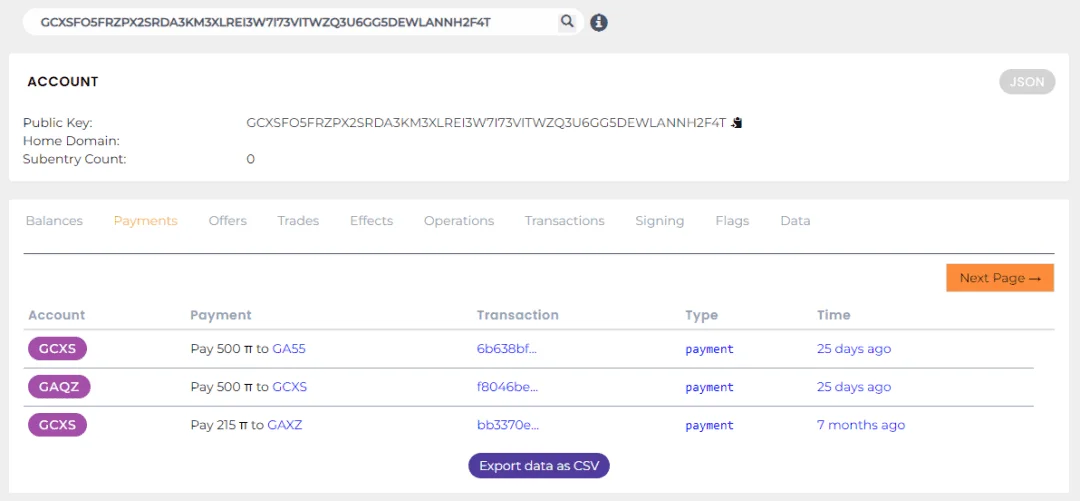Viewport: 1080px width, 501px height.
Task: Open transaction bb3370e...
Action: (508, 425)
